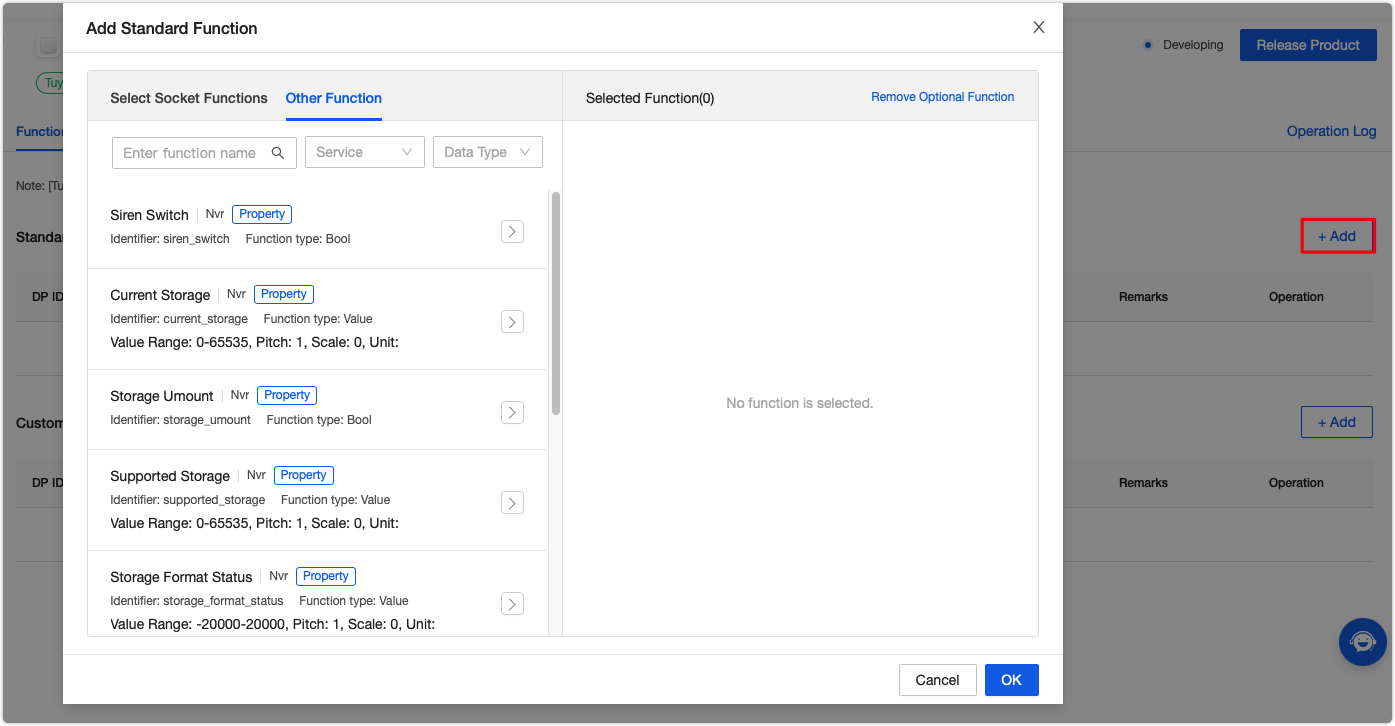
Task: Open the Data Type dropdown filter
Action: pos(487,152)
